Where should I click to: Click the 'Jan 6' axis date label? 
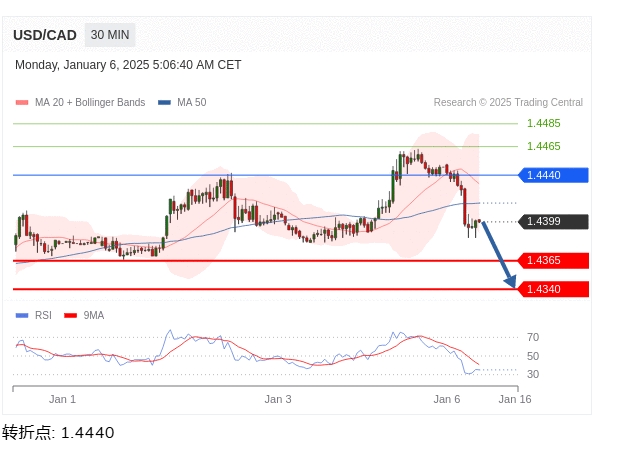coord(447,399)
